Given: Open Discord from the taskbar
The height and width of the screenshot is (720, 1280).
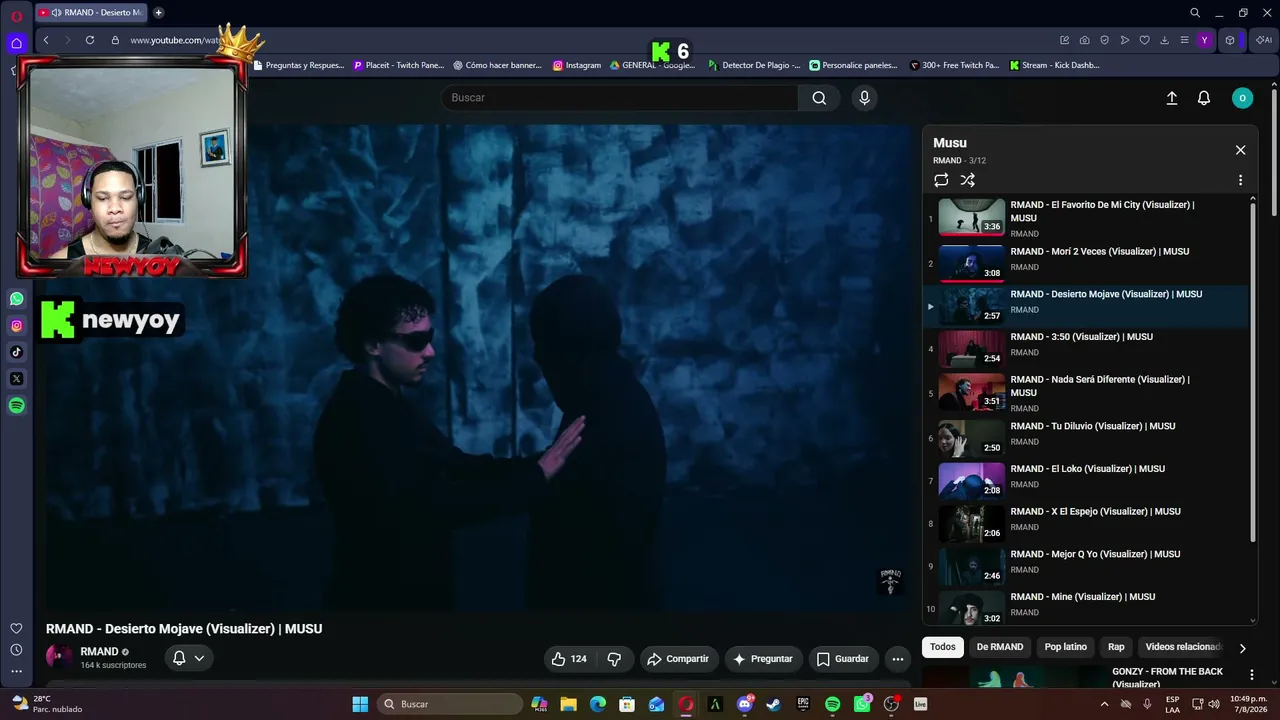Looking at the screenshot, I should [744, 704].
